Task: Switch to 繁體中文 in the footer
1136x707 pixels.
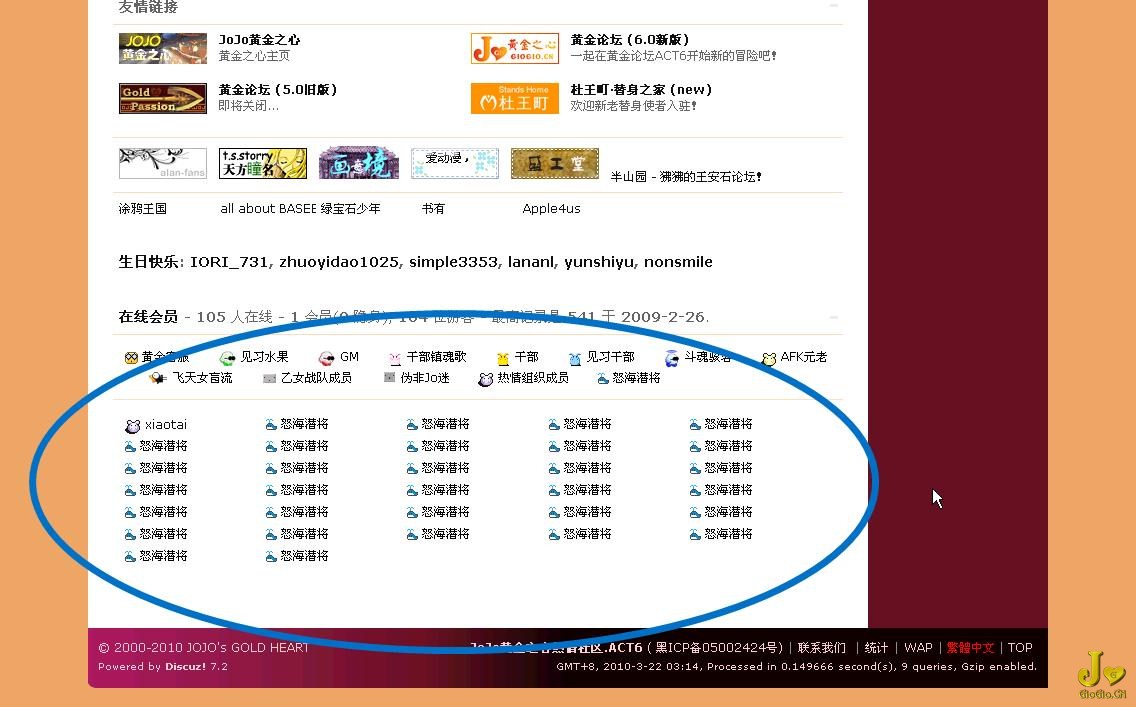Action: point(970,648)
